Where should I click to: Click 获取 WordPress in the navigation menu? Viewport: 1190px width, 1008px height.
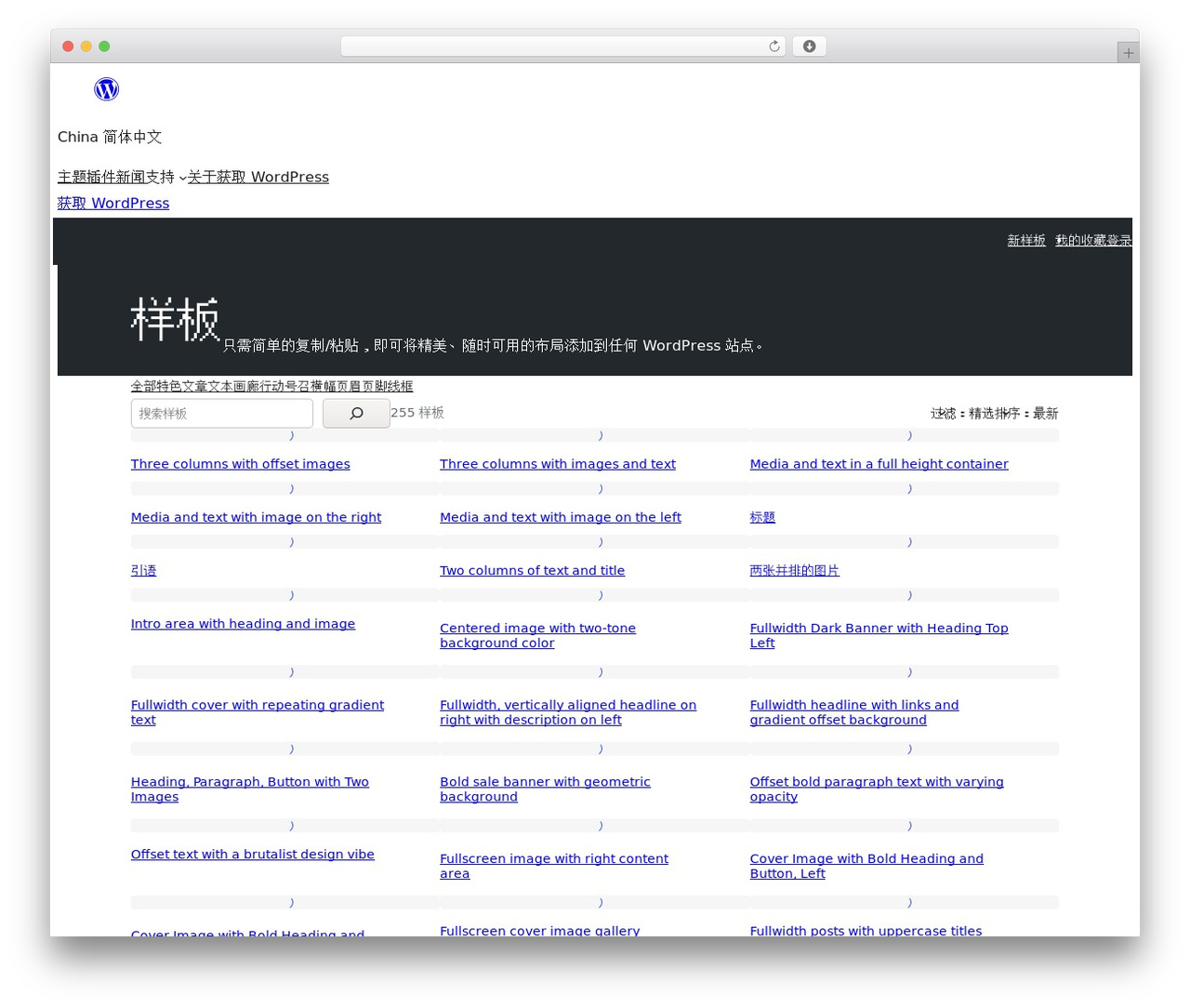coord(272,178)
